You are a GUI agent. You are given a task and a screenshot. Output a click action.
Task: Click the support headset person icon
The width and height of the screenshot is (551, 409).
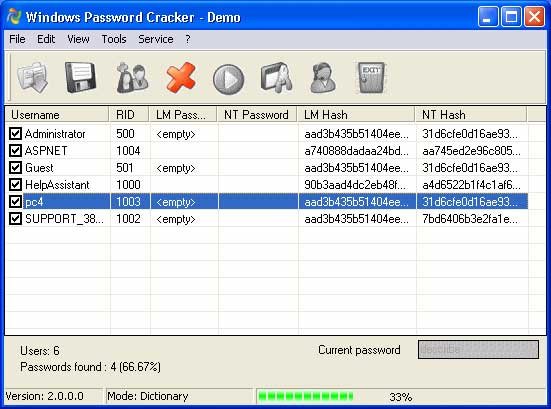[323, 78]
